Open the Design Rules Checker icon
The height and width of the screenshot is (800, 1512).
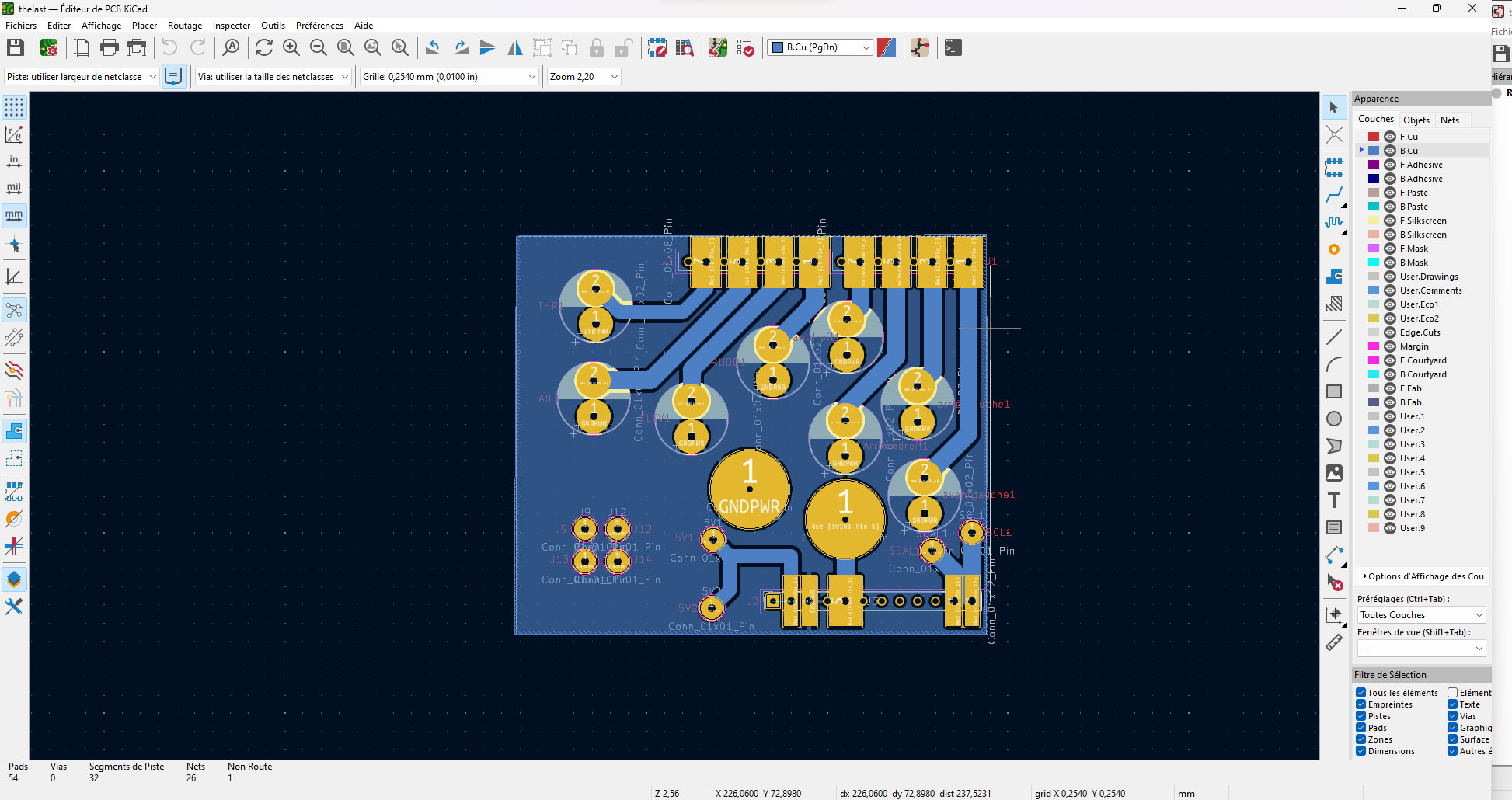[745, 48]
